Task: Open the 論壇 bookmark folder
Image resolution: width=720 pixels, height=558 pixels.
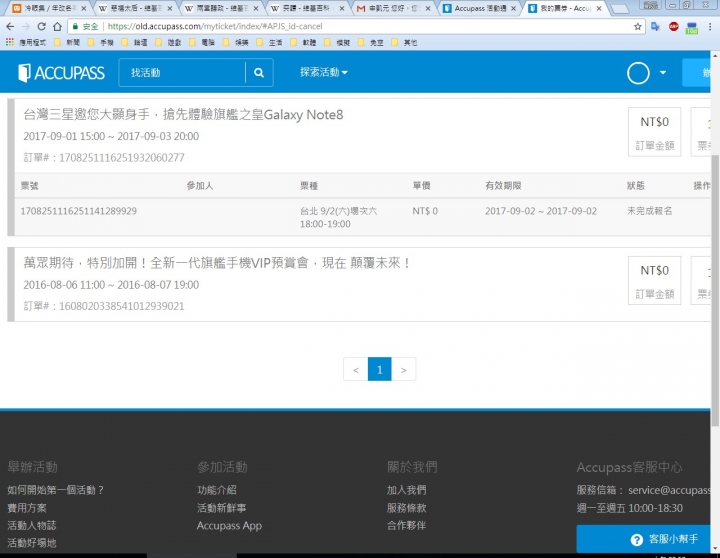Action: pyautogui.click(x=135, y=42)
